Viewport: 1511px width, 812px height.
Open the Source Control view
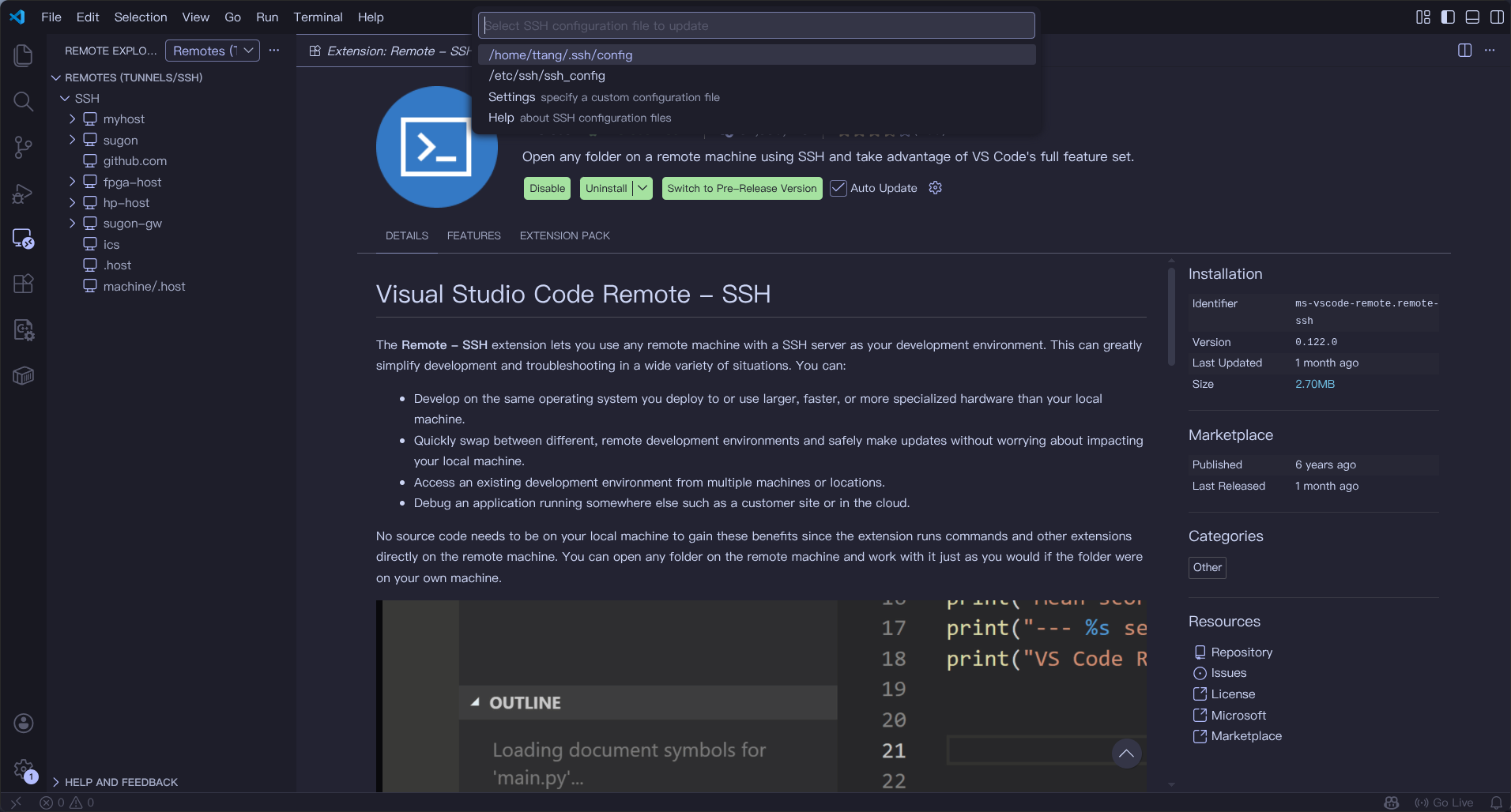(x=24, y=147)
